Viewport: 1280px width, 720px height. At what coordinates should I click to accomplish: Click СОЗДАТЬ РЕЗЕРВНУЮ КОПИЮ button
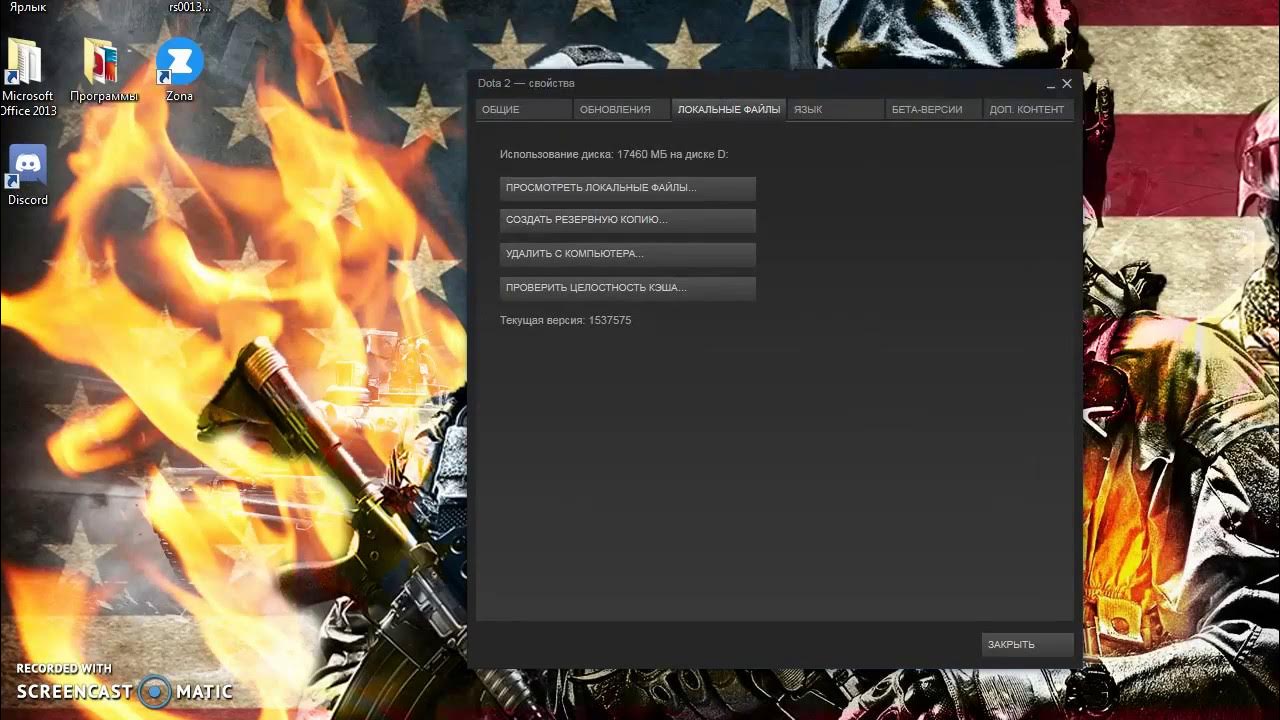[628, 220]
